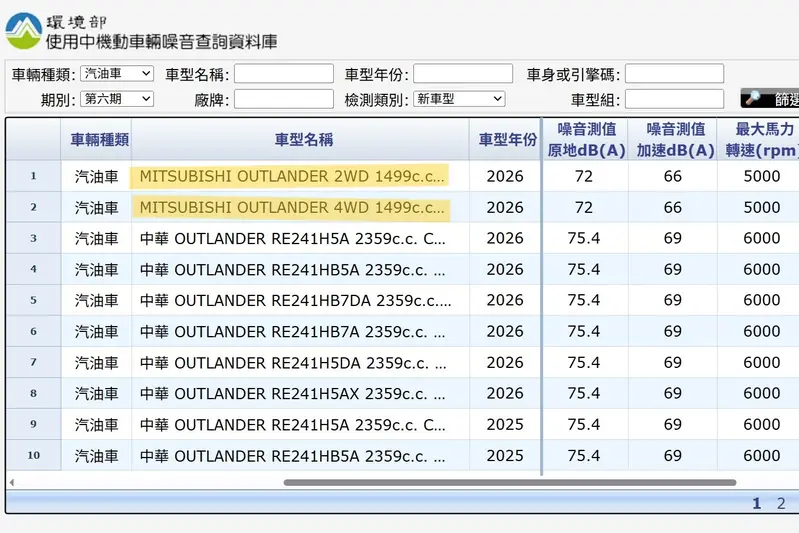Screen dimensions: 799x533
Task: Expand the 期別 dropdown showing 第六期
Action: (x=117, y=99)
